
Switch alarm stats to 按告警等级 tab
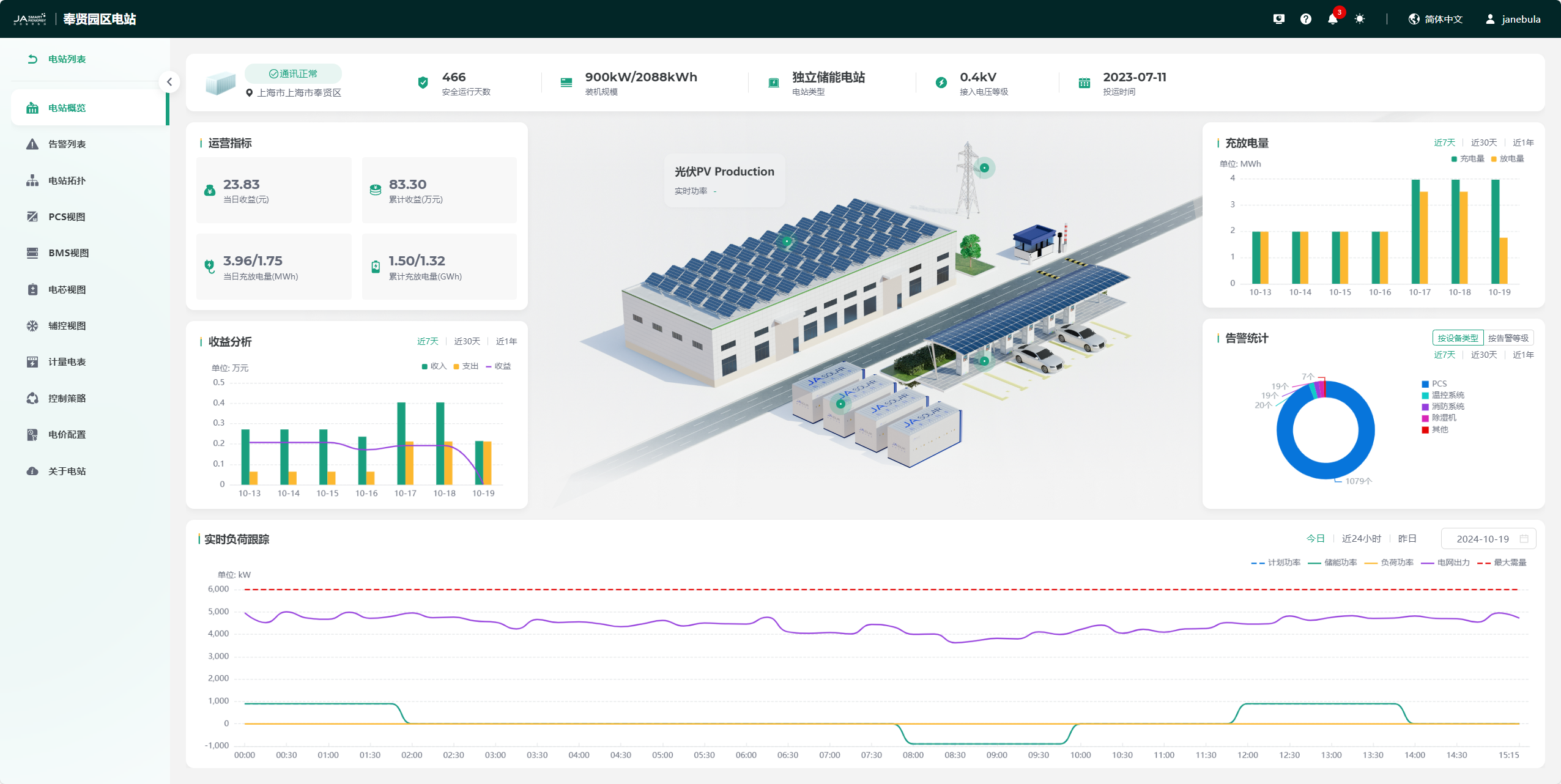[x=1508, y=338]
